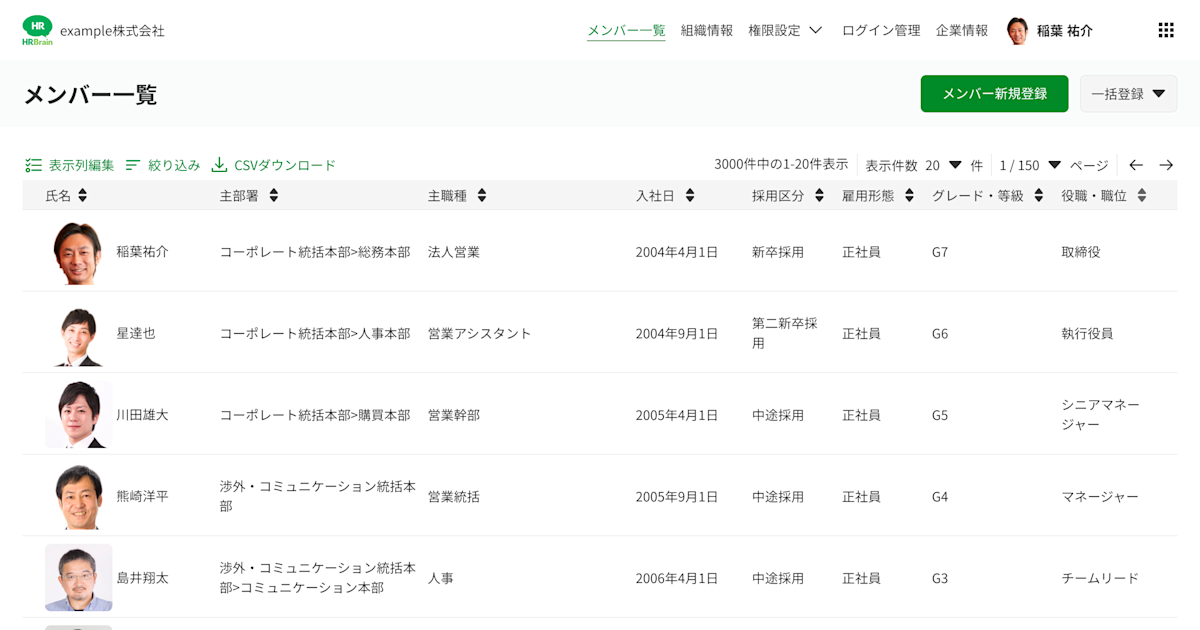This screenshot has height=630, width=1200.
Task: Click the previous page arrow
Action: [1135, 165]
